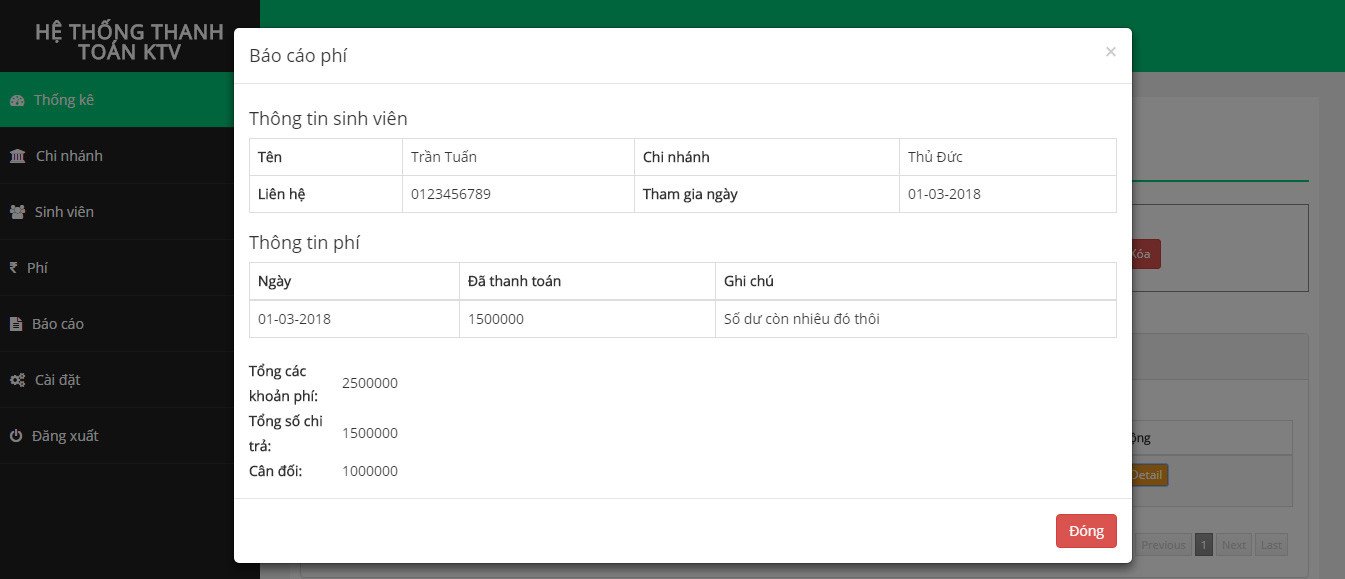Click the contact number 0123456789
Image resolution: width=1345 pixels, height=579 pixels.
click(x=451, y=194)
